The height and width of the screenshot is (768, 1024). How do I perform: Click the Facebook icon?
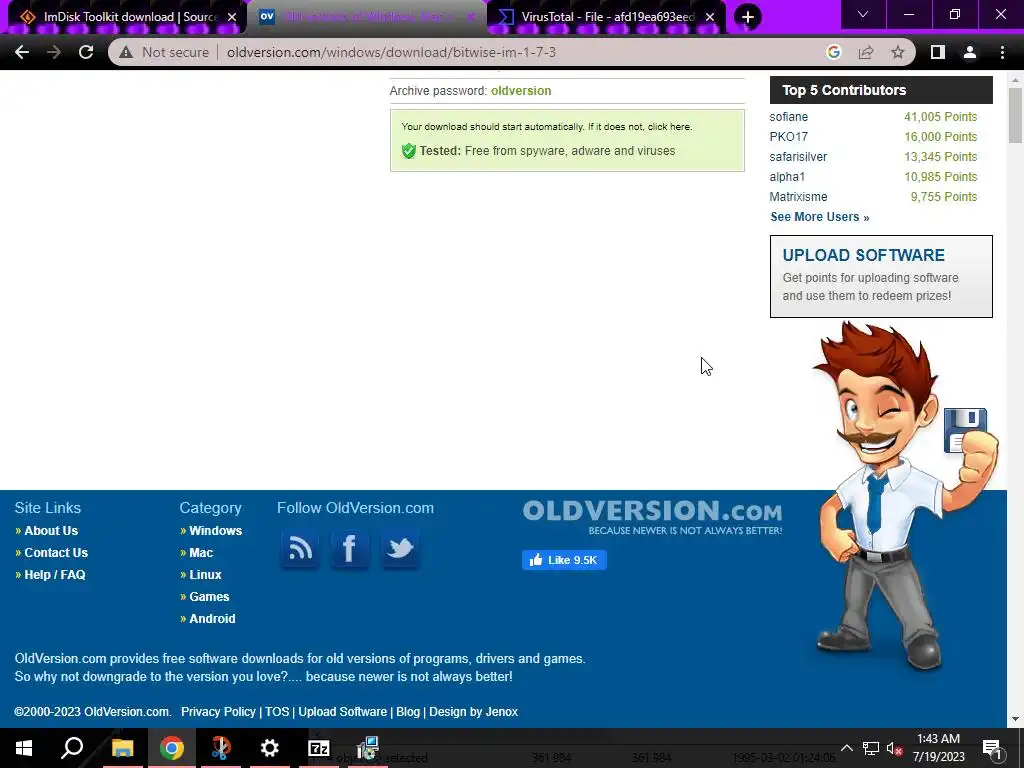click(x=349, y=549)
